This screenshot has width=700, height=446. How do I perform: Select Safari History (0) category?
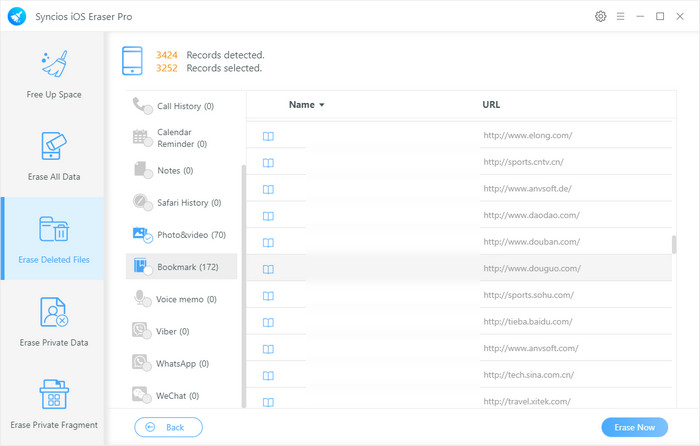(181, 202)
